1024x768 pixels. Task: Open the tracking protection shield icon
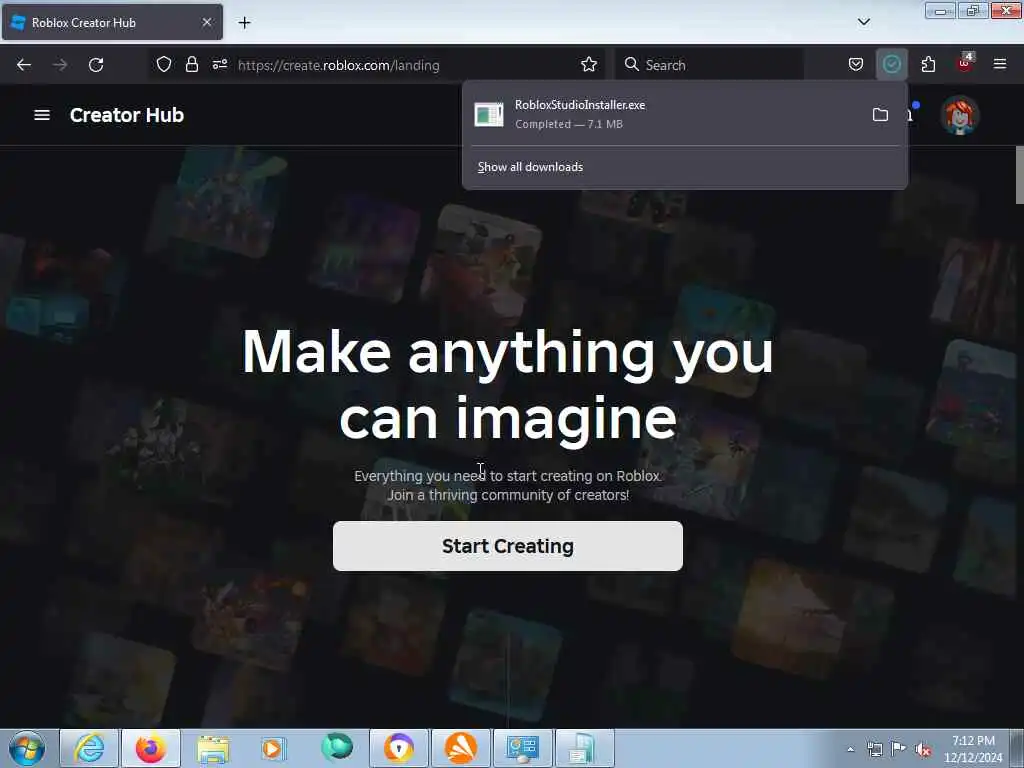click(164, 65)
